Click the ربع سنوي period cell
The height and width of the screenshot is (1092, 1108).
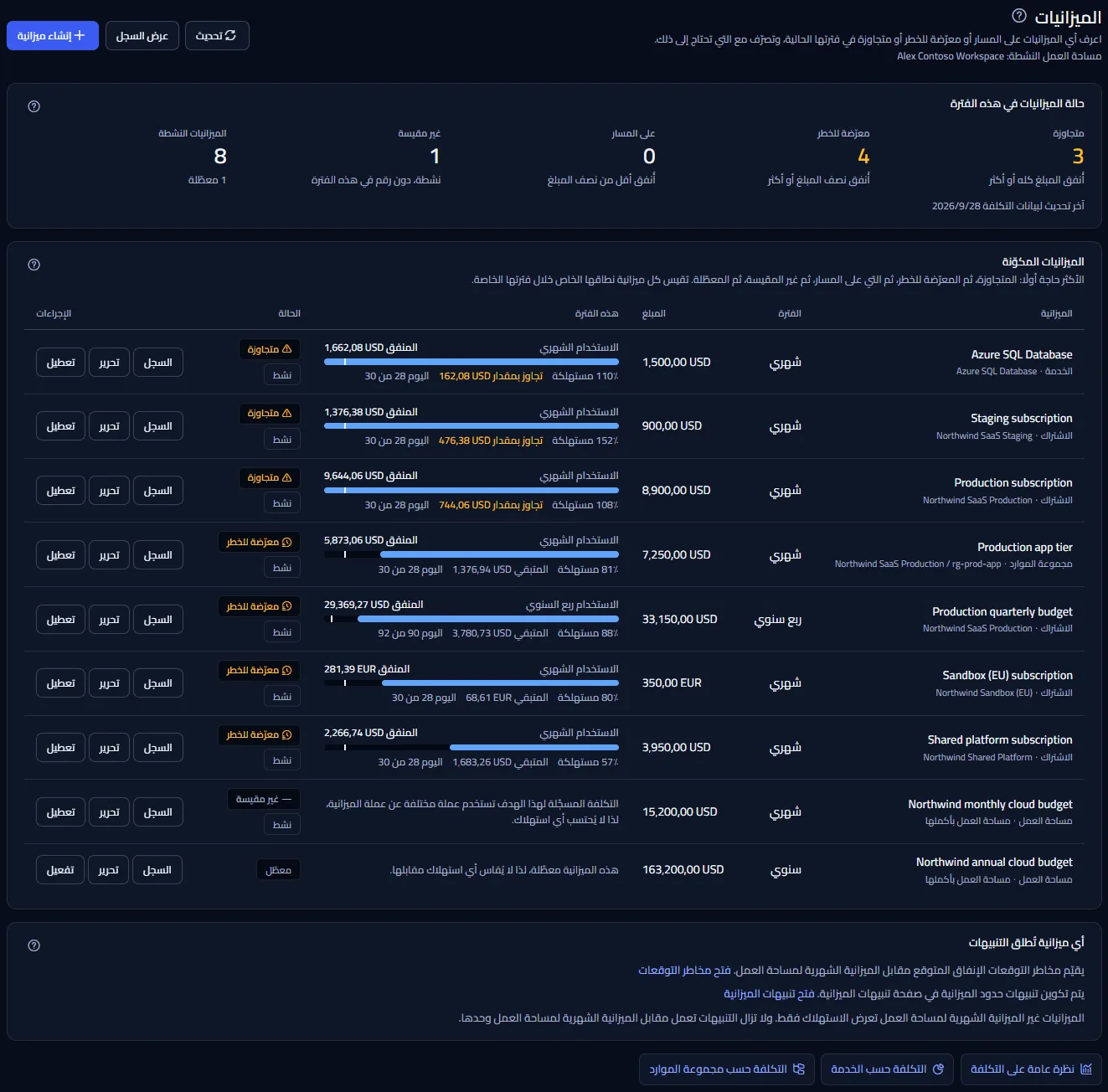777,619
